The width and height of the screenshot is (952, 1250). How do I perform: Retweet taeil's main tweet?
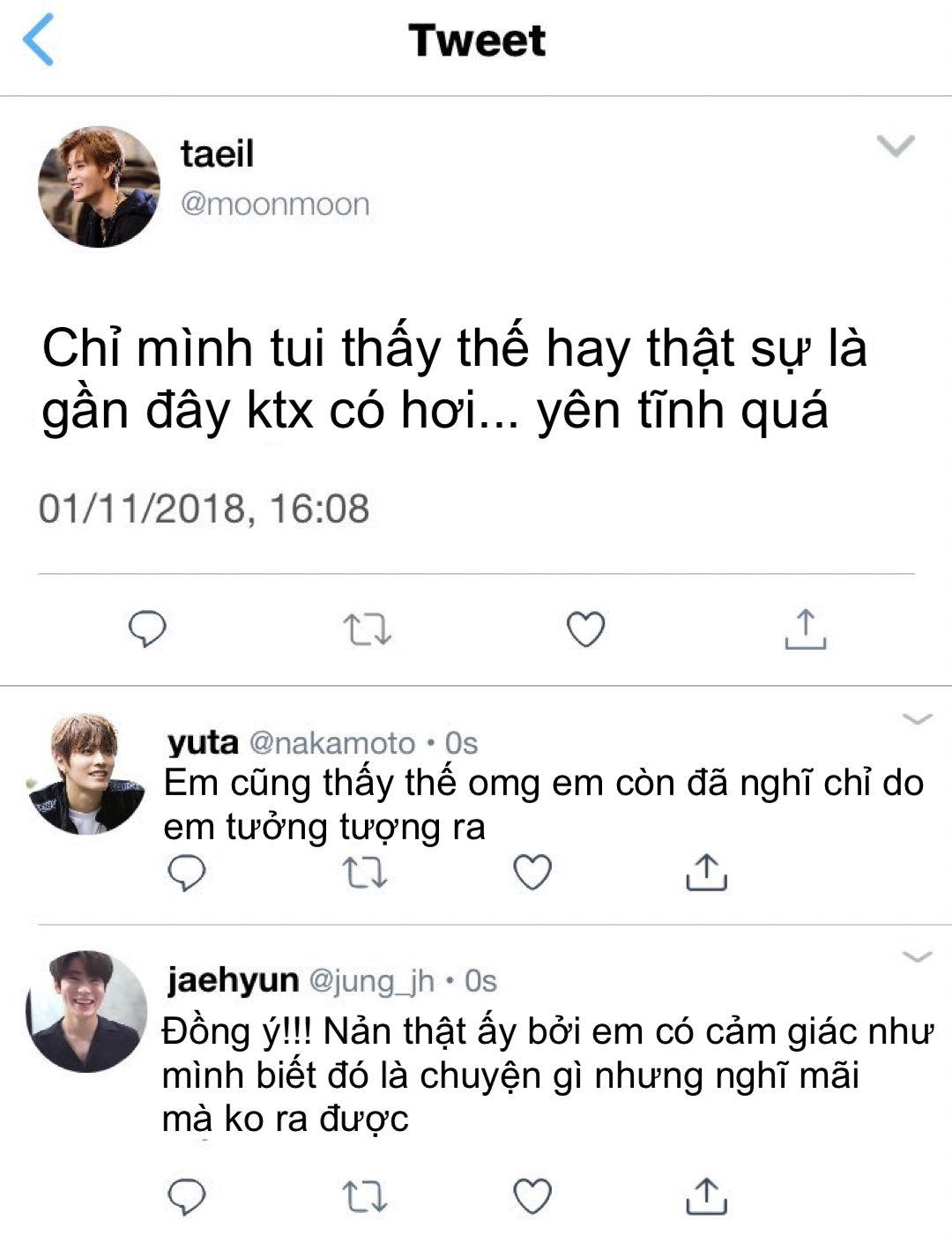tap(367, 629)
